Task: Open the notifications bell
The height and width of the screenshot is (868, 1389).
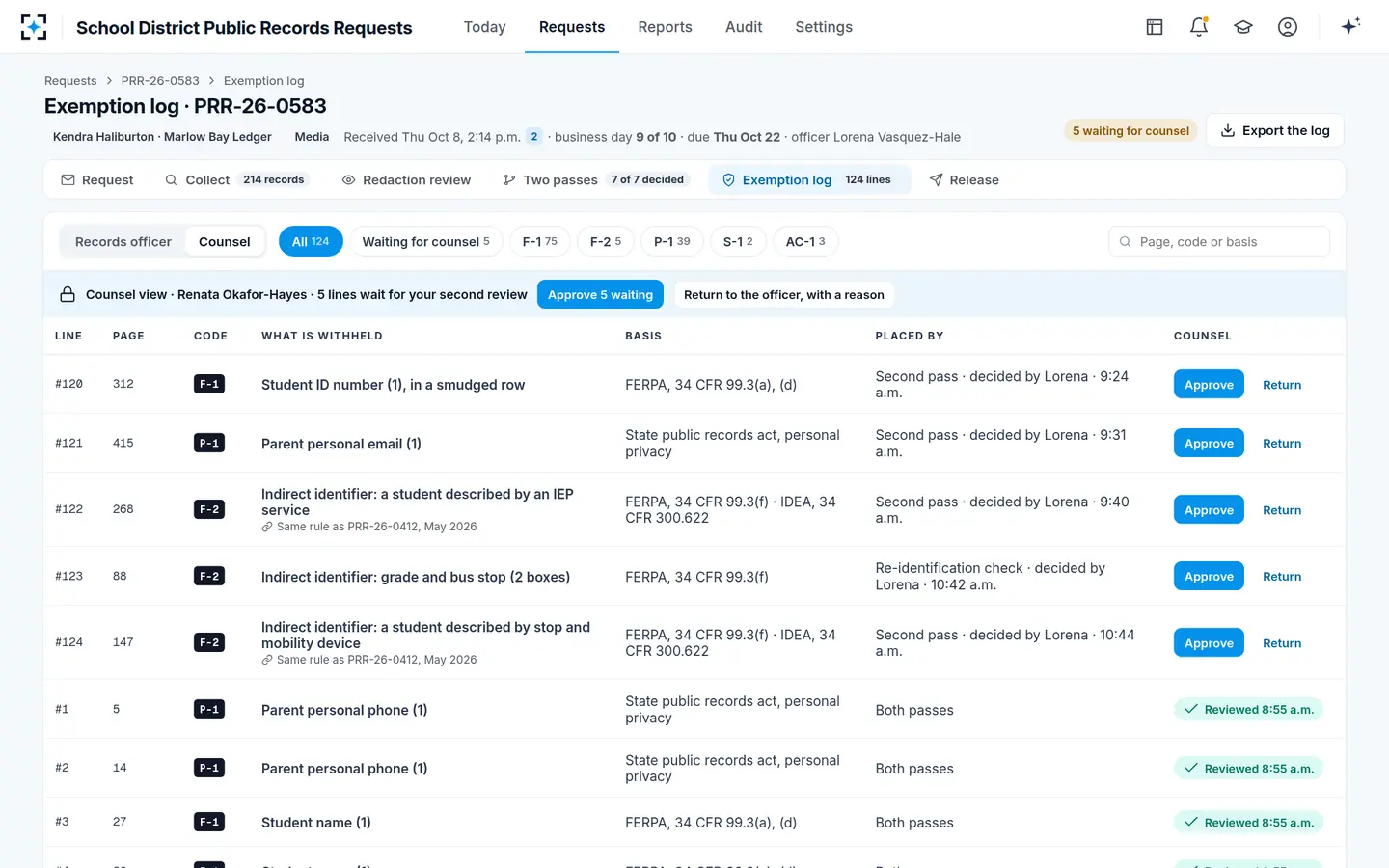Action: coord(1199,27)
